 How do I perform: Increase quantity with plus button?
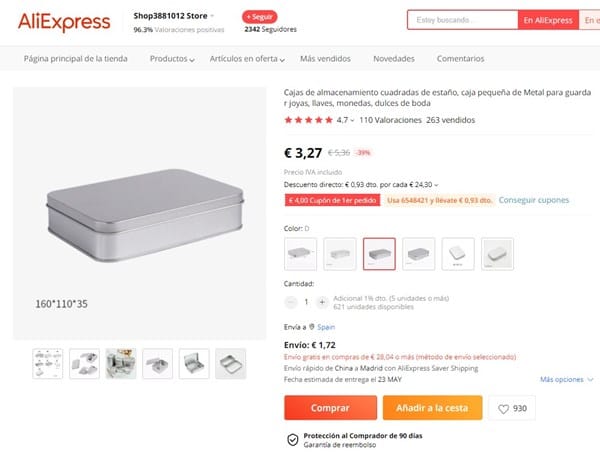coord(322,301)
